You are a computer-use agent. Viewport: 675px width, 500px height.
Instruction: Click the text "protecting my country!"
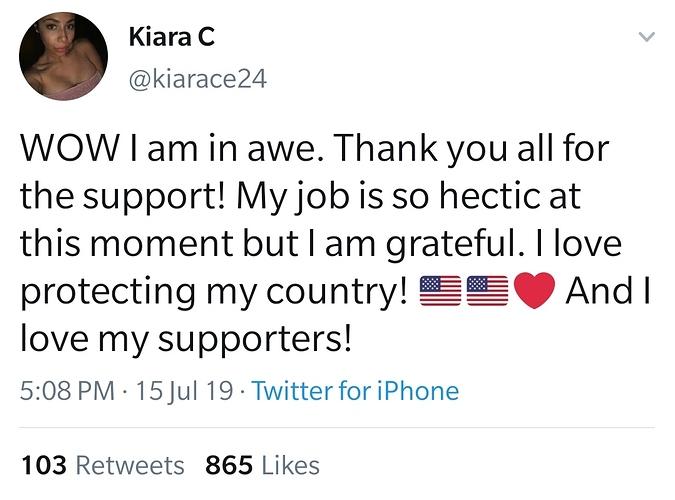coord(213,291)
